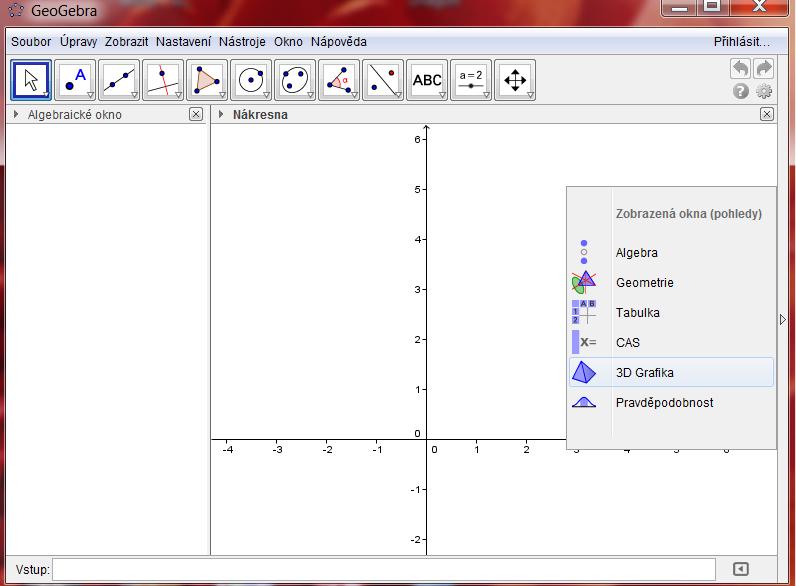
Task: Click the Redo arrow
Action: [764, 68]
